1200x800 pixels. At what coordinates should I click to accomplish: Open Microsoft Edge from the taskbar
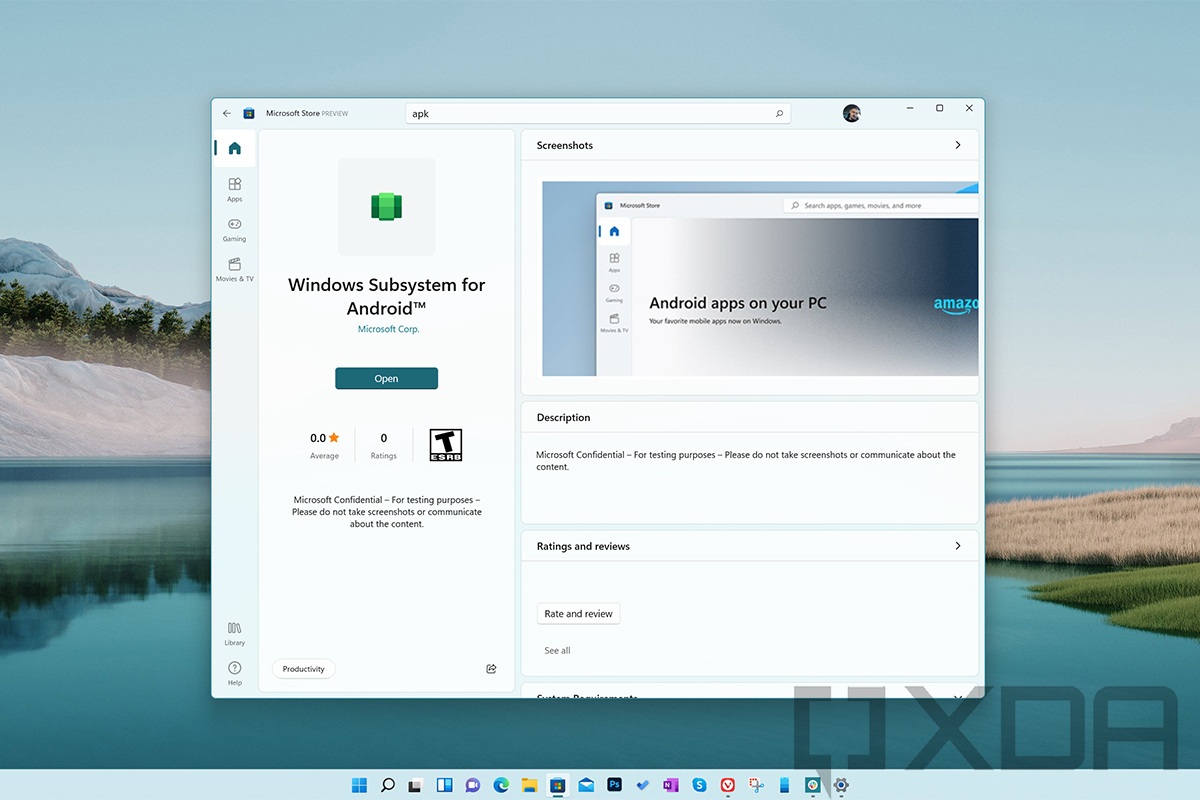click(x=500, y=785)
